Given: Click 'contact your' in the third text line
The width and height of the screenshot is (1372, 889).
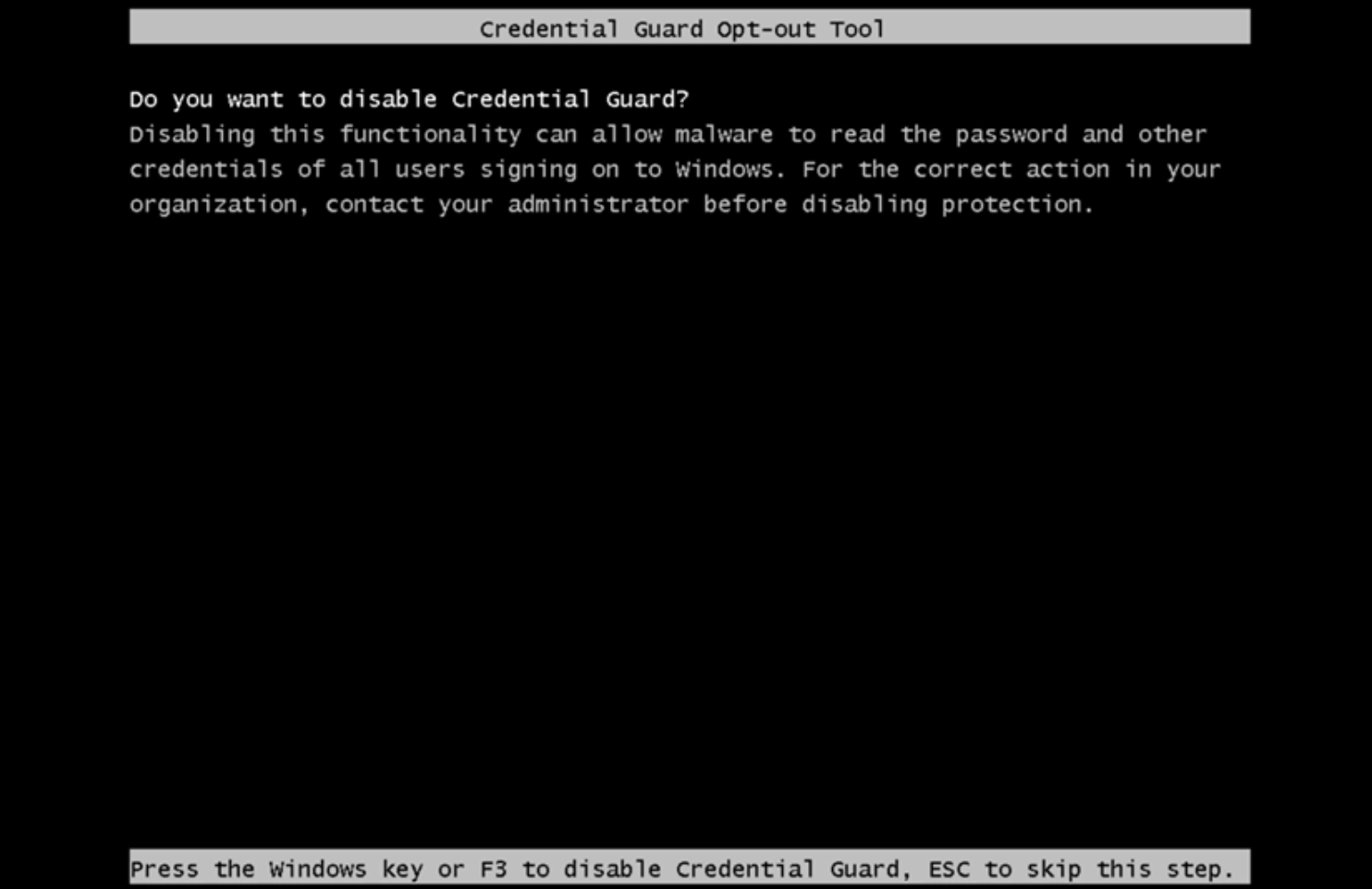Looking at the screenshot, I should (x=408, y=205).
